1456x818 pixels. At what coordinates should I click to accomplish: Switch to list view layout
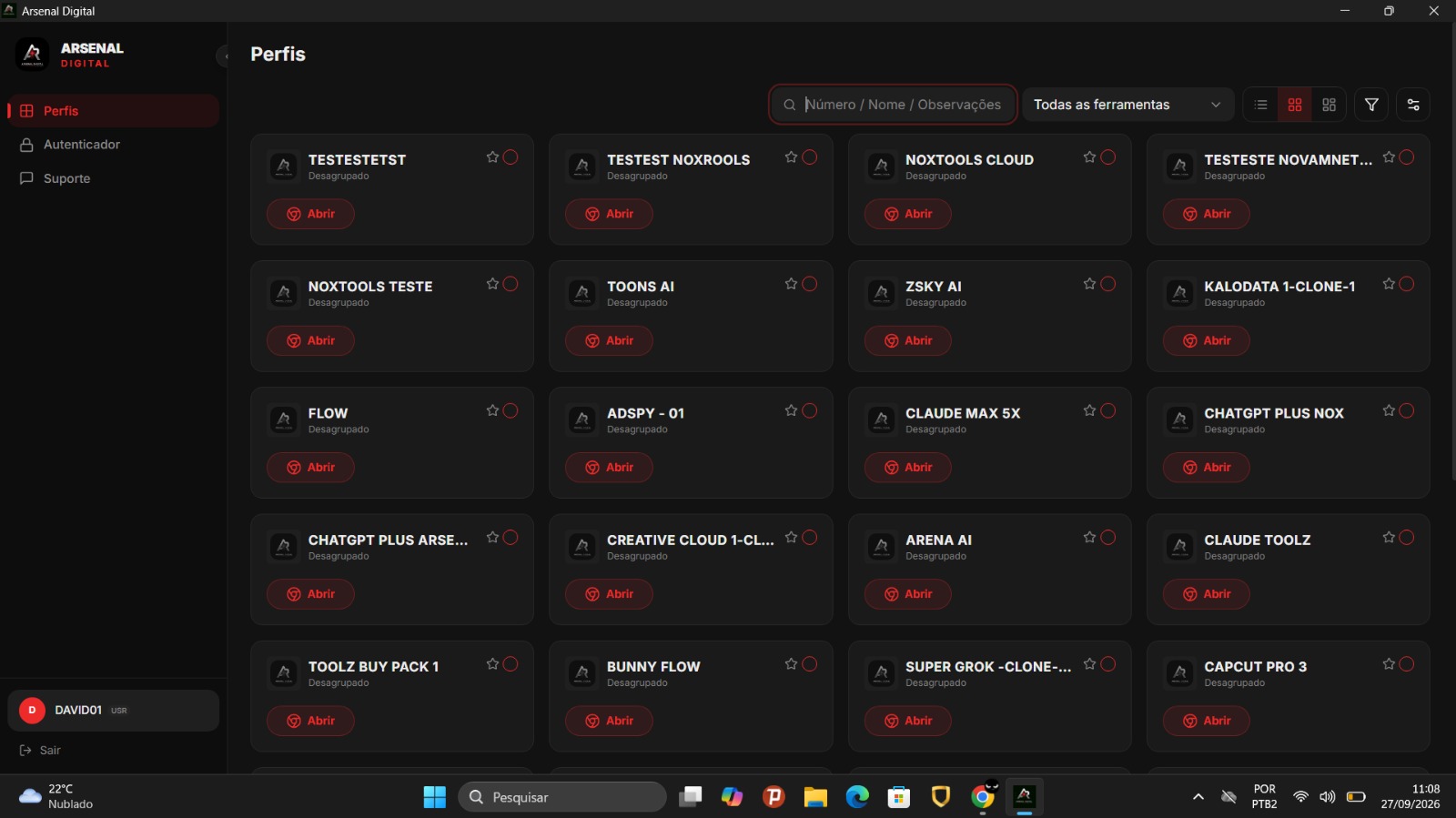click(1260, 105)
